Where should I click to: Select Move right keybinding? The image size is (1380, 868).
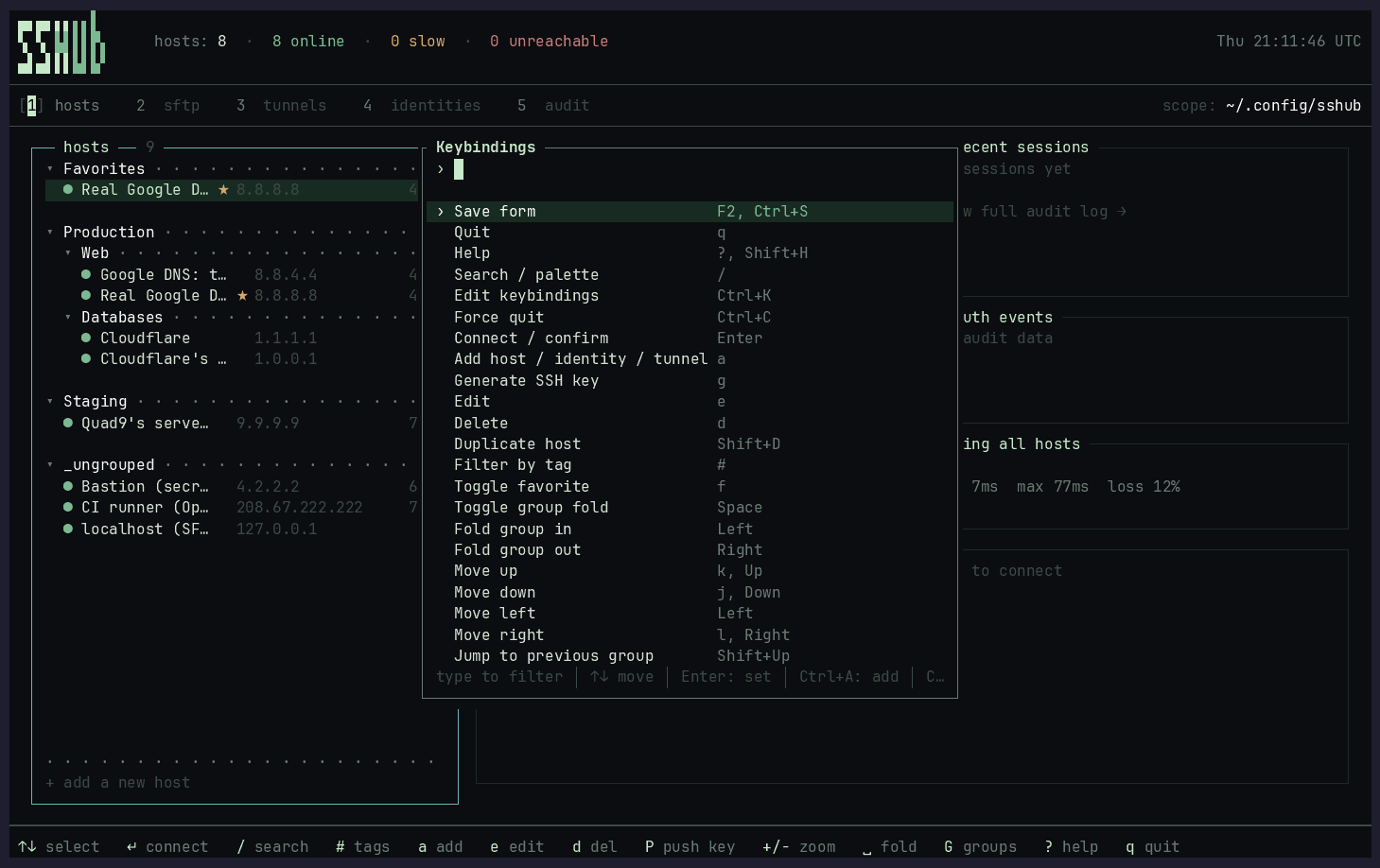(x=690, y=635)
